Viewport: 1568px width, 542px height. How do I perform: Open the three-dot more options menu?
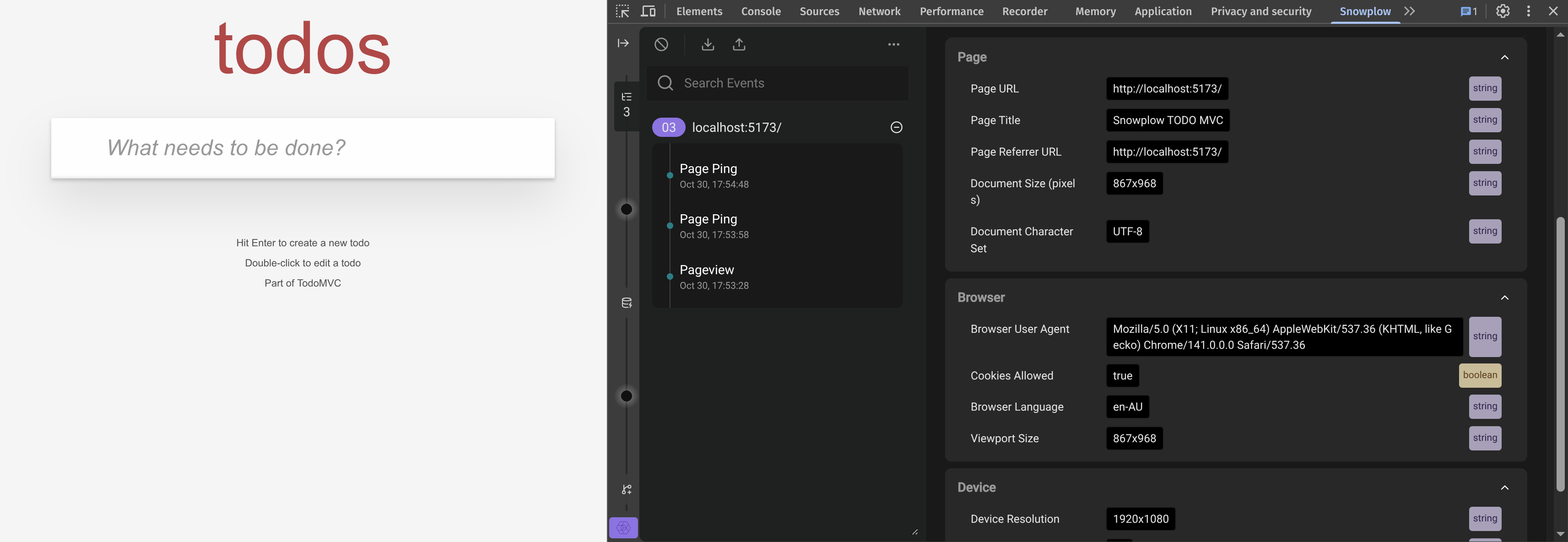pyautogui.click(x=893, y=44)
